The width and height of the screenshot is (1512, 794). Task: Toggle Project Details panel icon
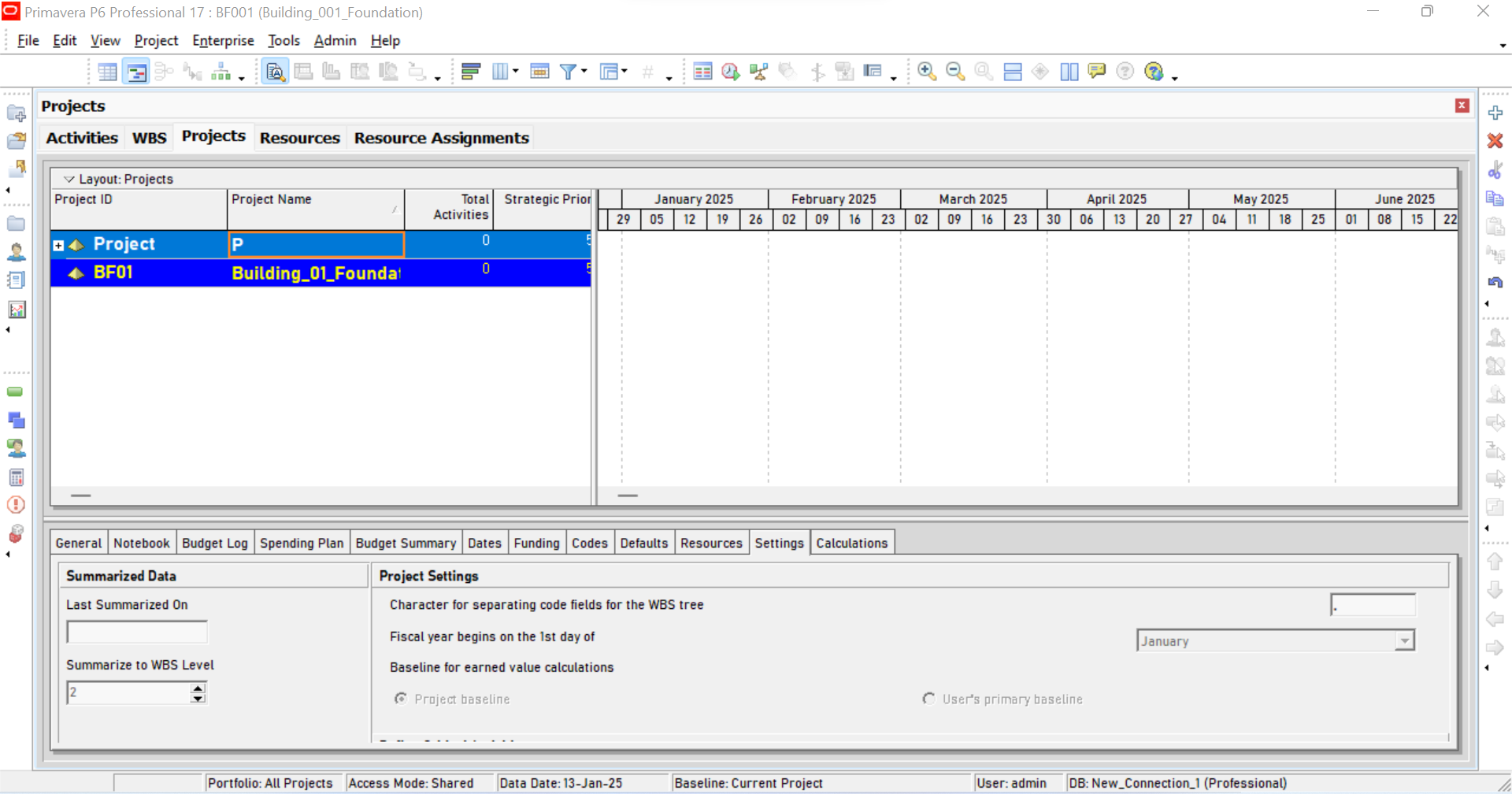pos(275,72)
